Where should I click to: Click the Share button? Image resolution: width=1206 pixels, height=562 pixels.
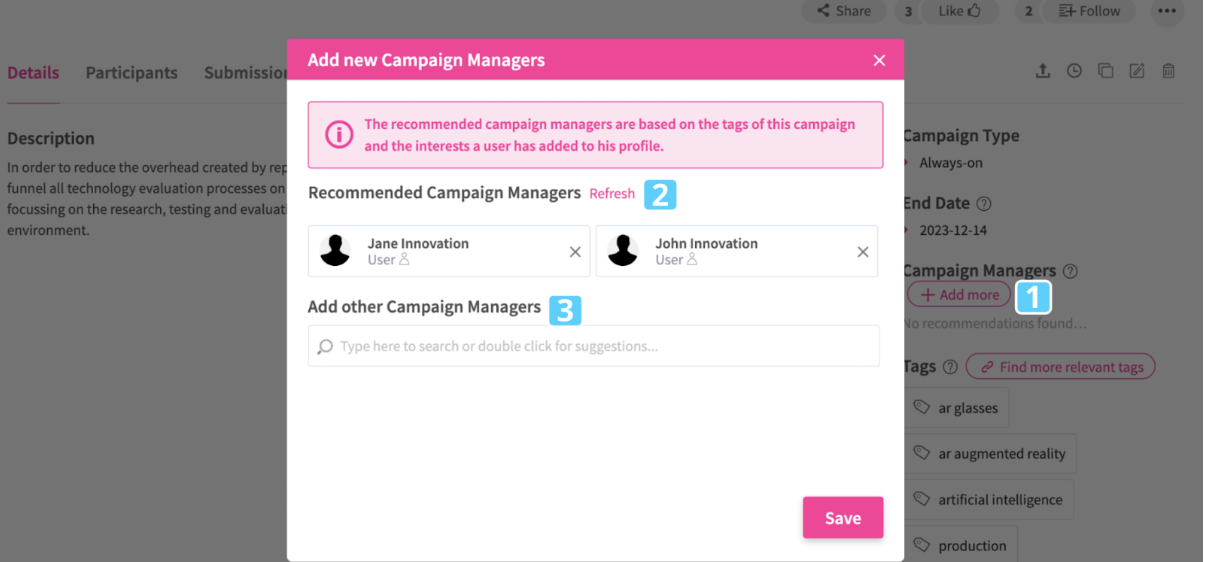tap(843, 11)
